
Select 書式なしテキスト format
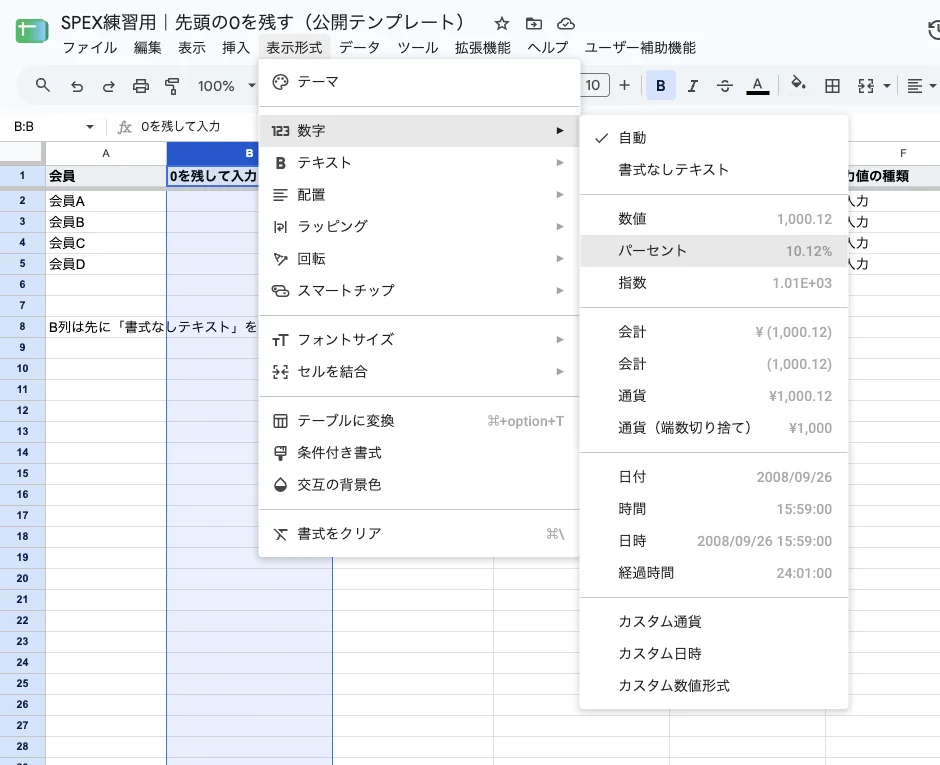coord(714,170)
